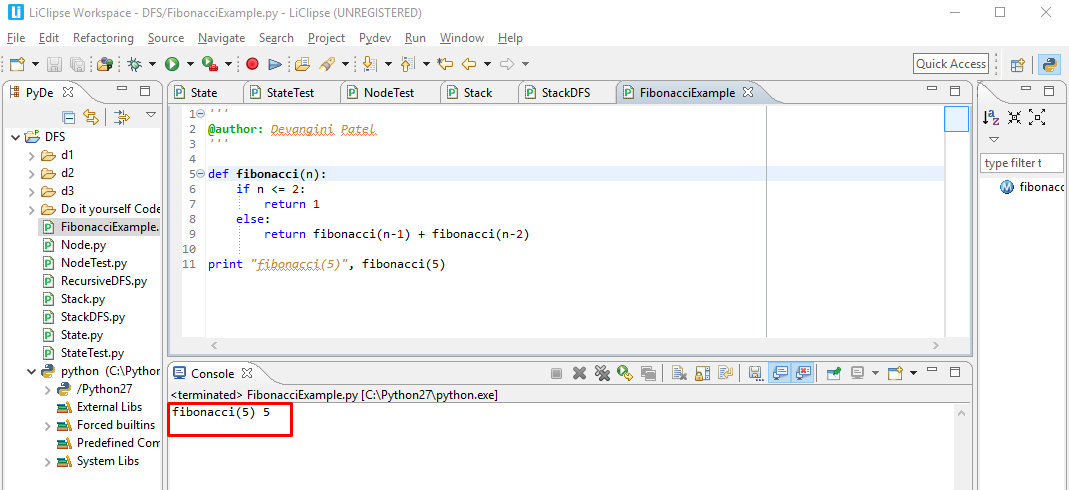Viewport: 1069px width, 490px height.
Task: Open the Run button dropdown arrow
Action: click(189, 64)
